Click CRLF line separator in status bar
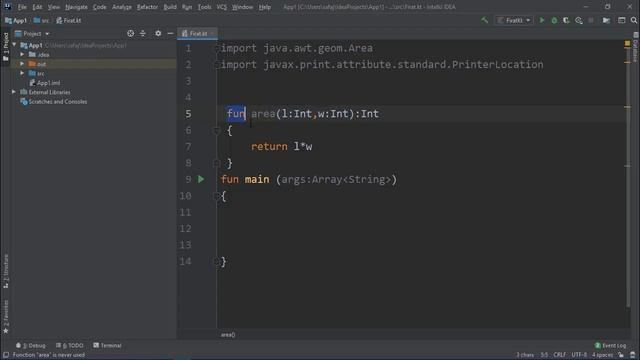Screen dimensions: 640x360 560,355
